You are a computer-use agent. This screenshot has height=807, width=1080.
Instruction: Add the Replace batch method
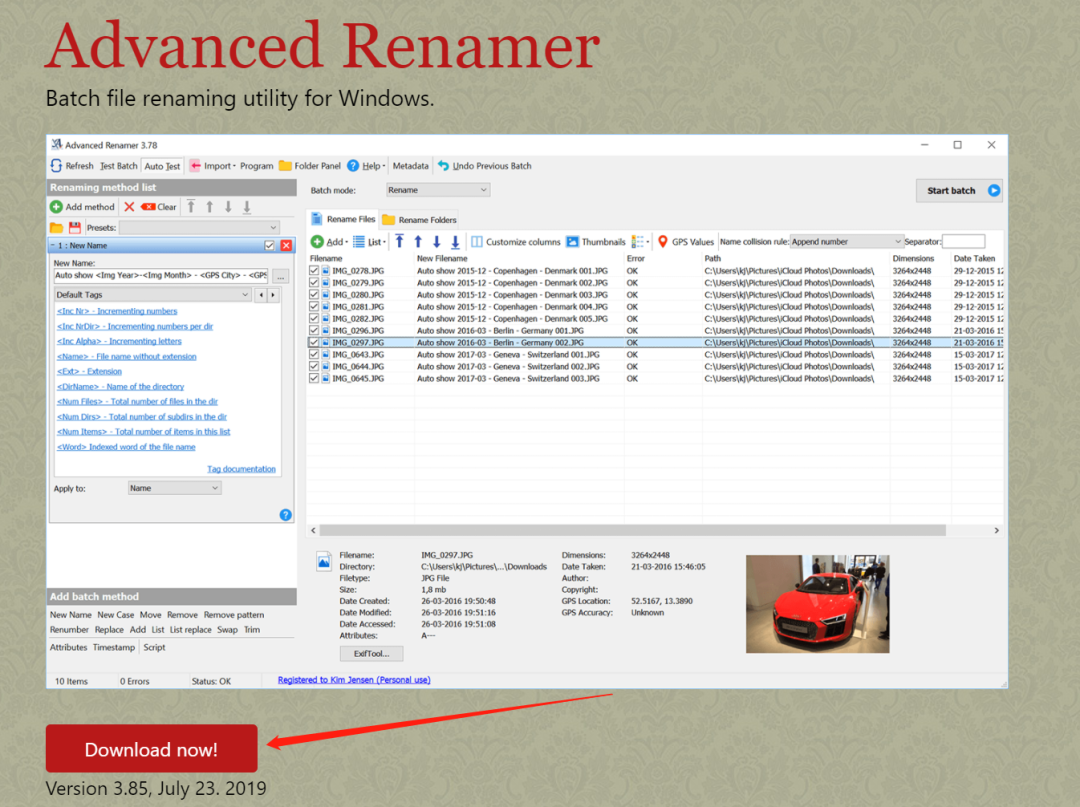point(109,629)
